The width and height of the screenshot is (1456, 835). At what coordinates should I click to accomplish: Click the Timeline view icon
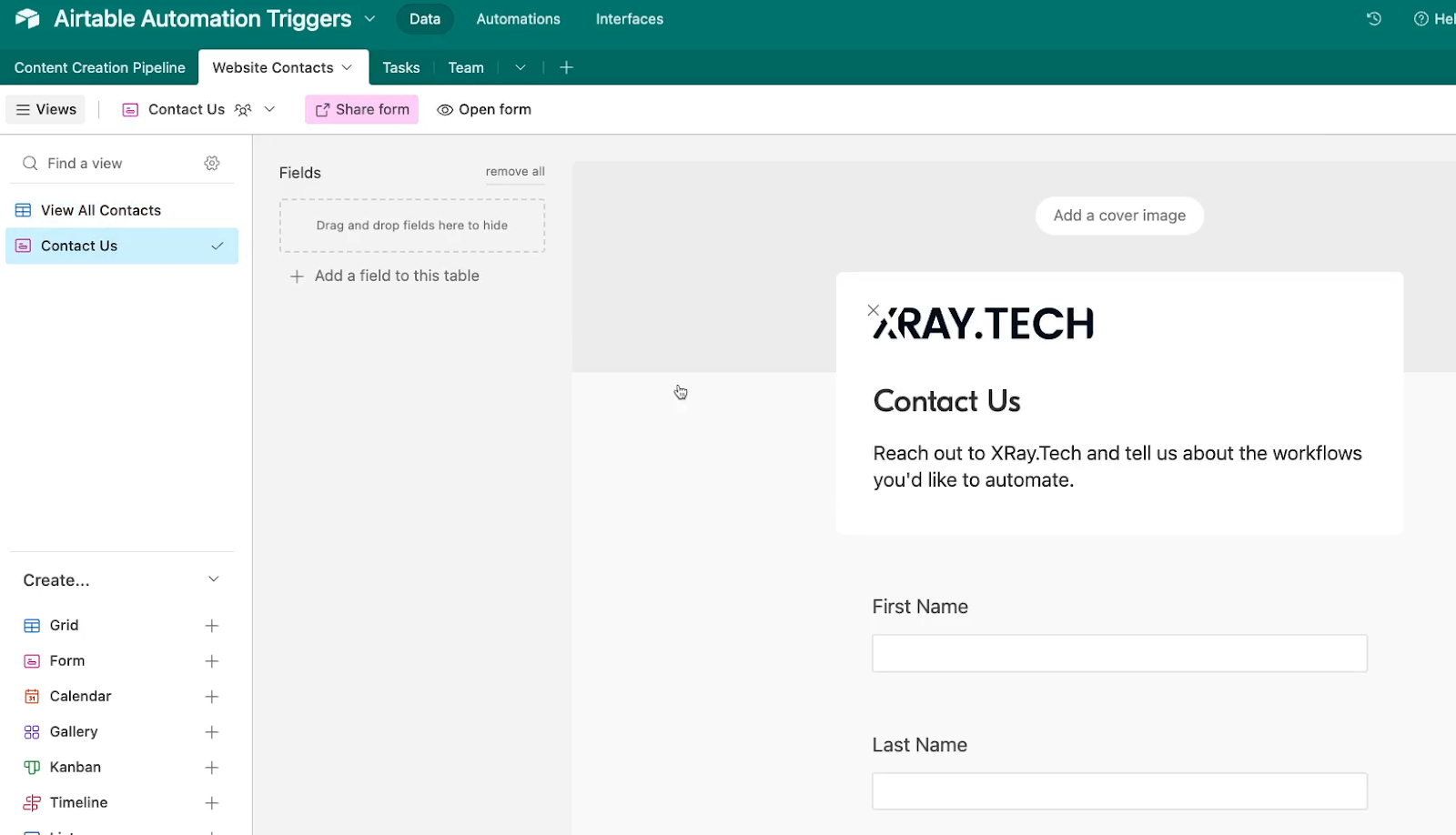click(32, 802)
